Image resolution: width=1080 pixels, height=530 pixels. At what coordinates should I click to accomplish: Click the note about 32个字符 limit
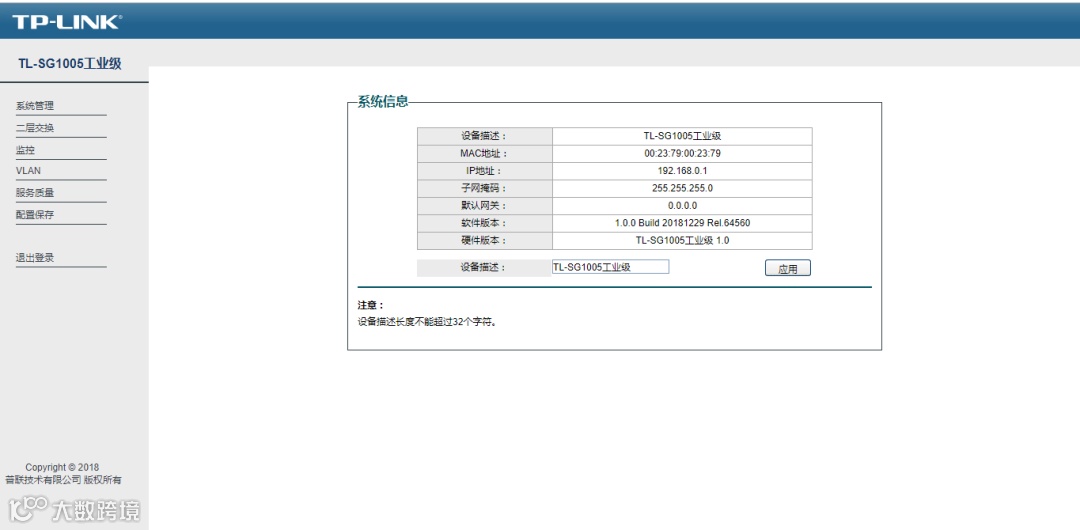pos(426,321)
